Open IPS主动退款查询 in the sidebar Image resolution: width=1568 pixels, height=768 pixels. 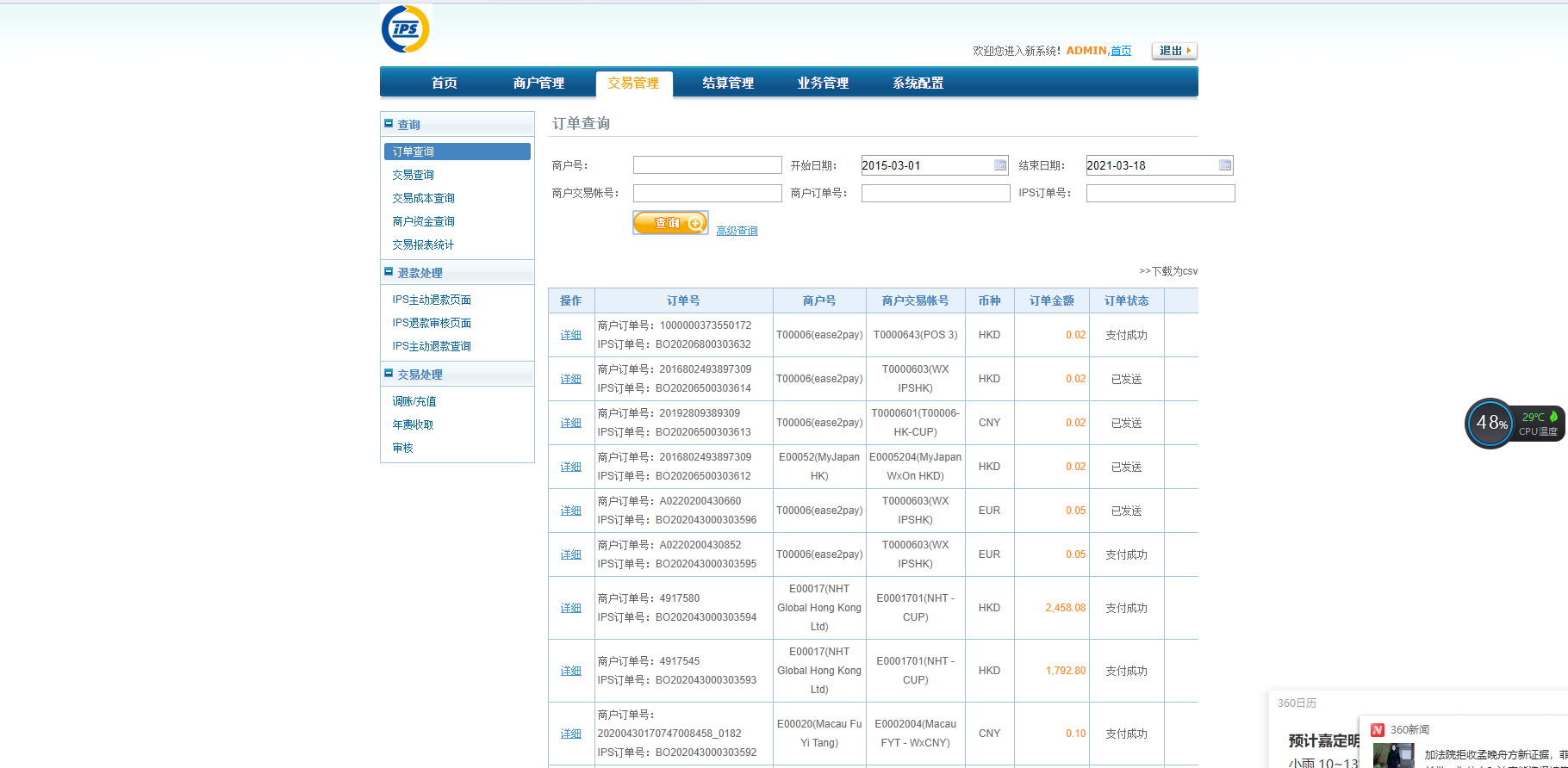(432, 346)
